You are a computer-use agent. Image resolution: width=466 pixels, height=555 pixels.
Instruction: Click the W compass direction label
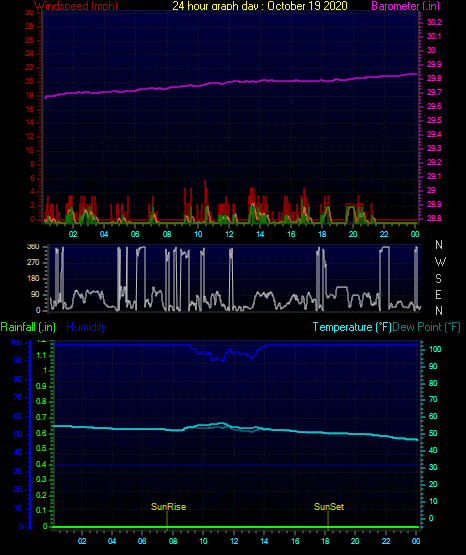pos(440,262)
